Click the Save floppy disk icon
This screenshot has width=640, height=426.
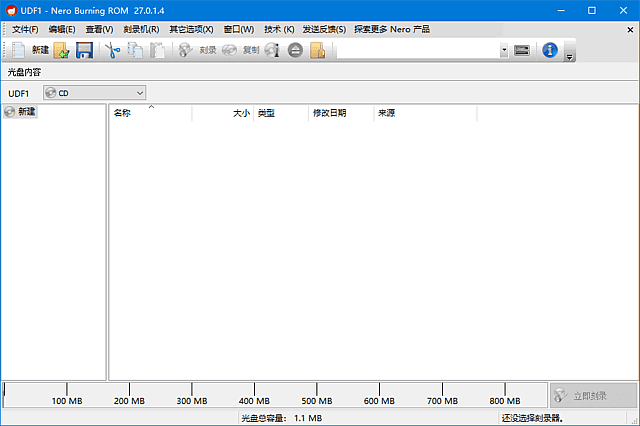pyautogui.click(x=84, y=50)
